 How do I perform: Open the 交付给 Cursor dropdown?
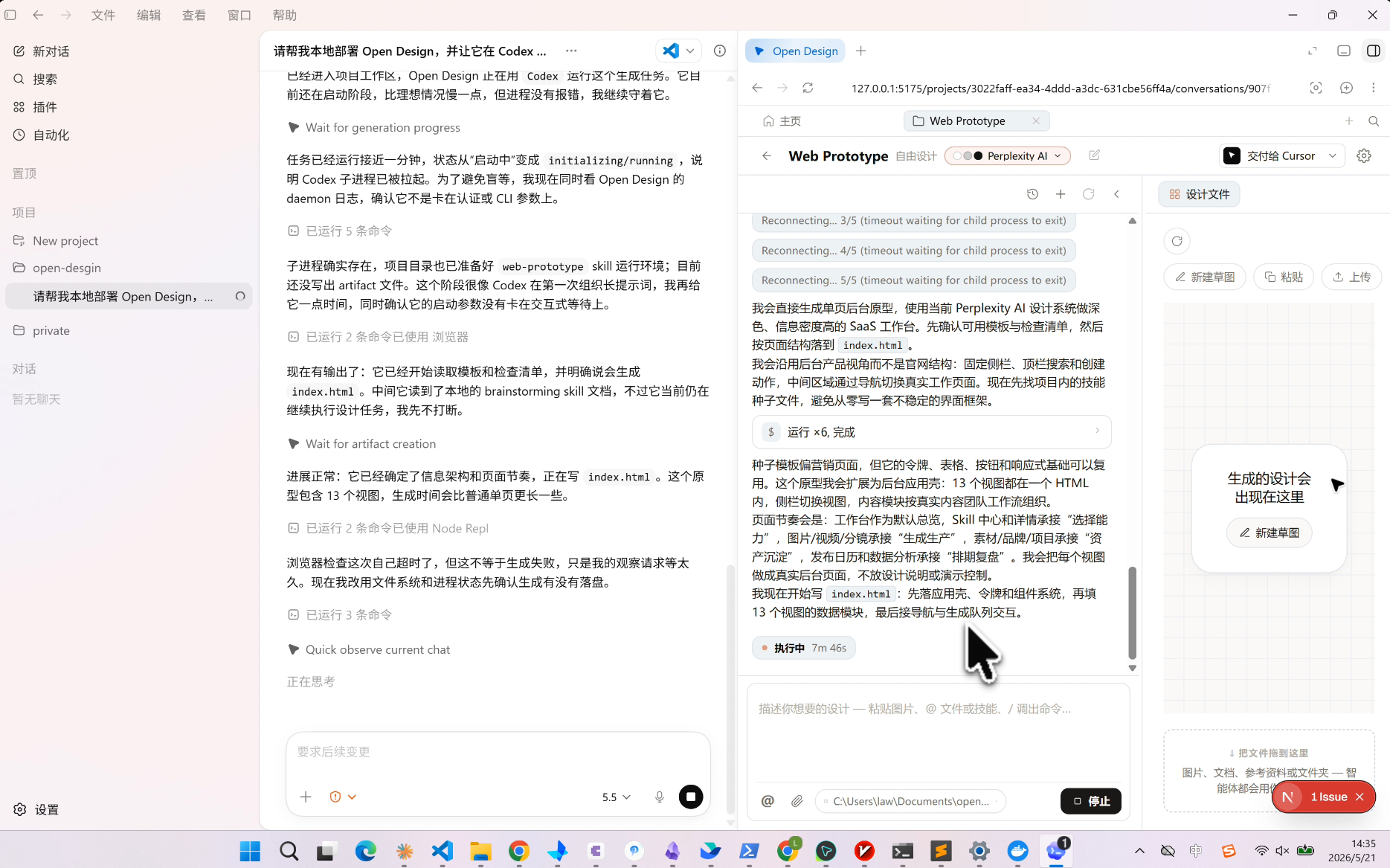coord(1281,155)
